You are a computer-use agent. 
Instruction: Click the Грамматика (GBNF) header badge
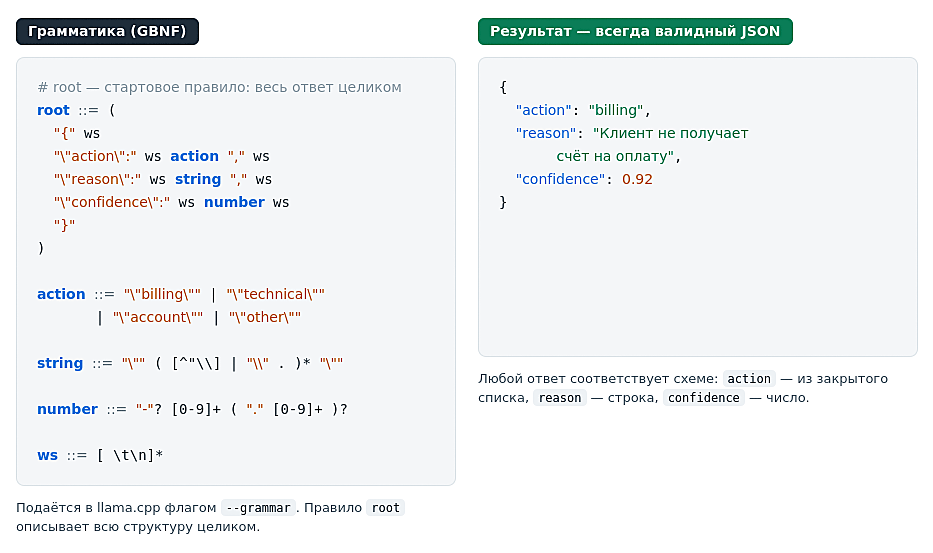(107, 32)
